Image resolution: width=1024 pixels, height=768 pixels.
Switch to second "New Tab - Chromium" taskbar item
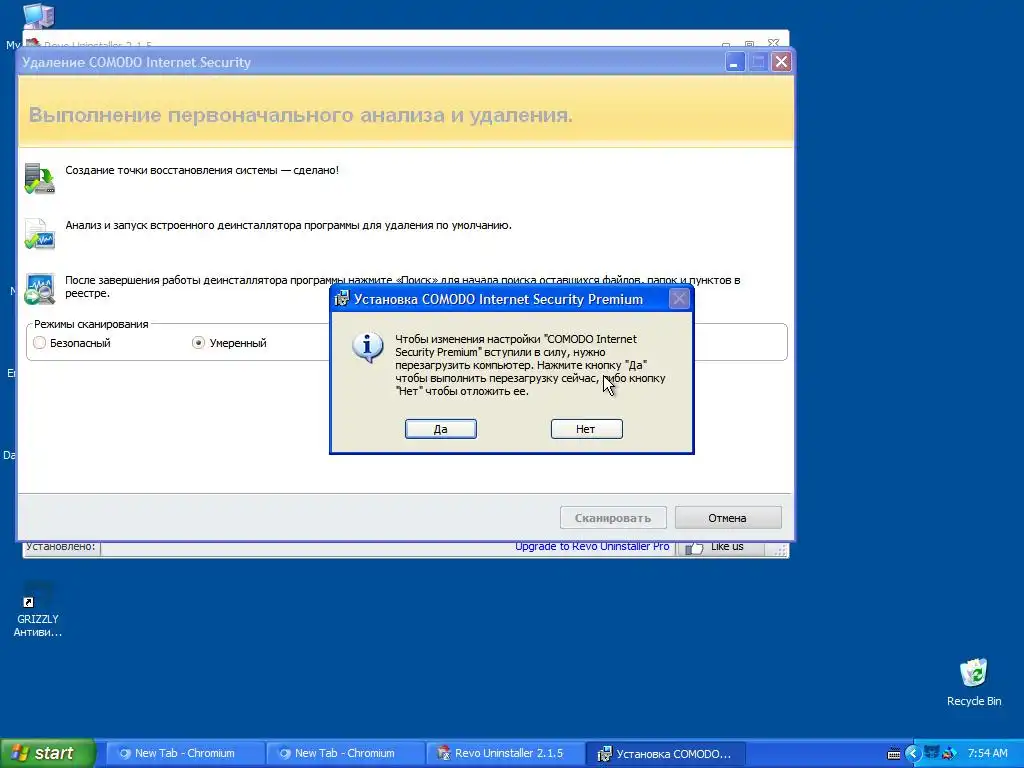(x=345, y=754)
